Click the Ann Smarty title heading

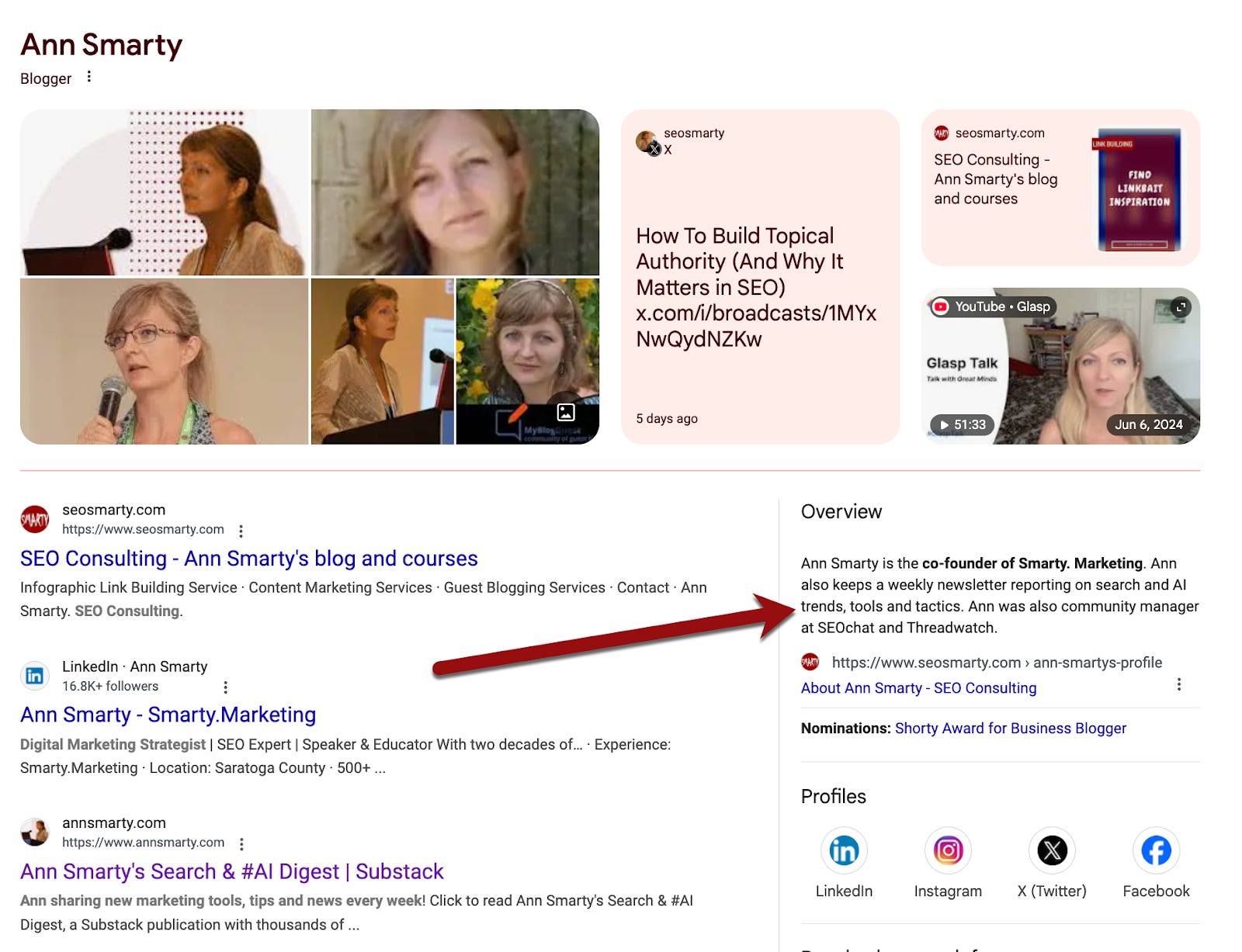pos(102,45)
